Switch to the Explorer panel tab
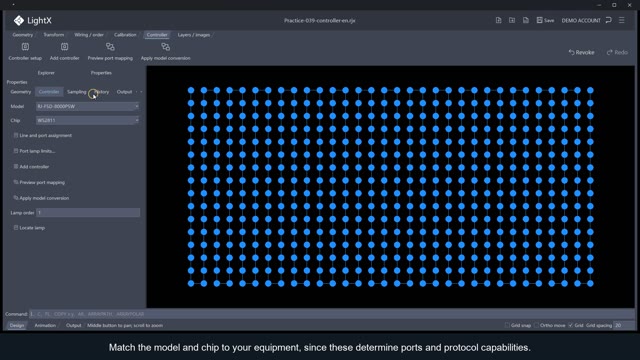 46,73
